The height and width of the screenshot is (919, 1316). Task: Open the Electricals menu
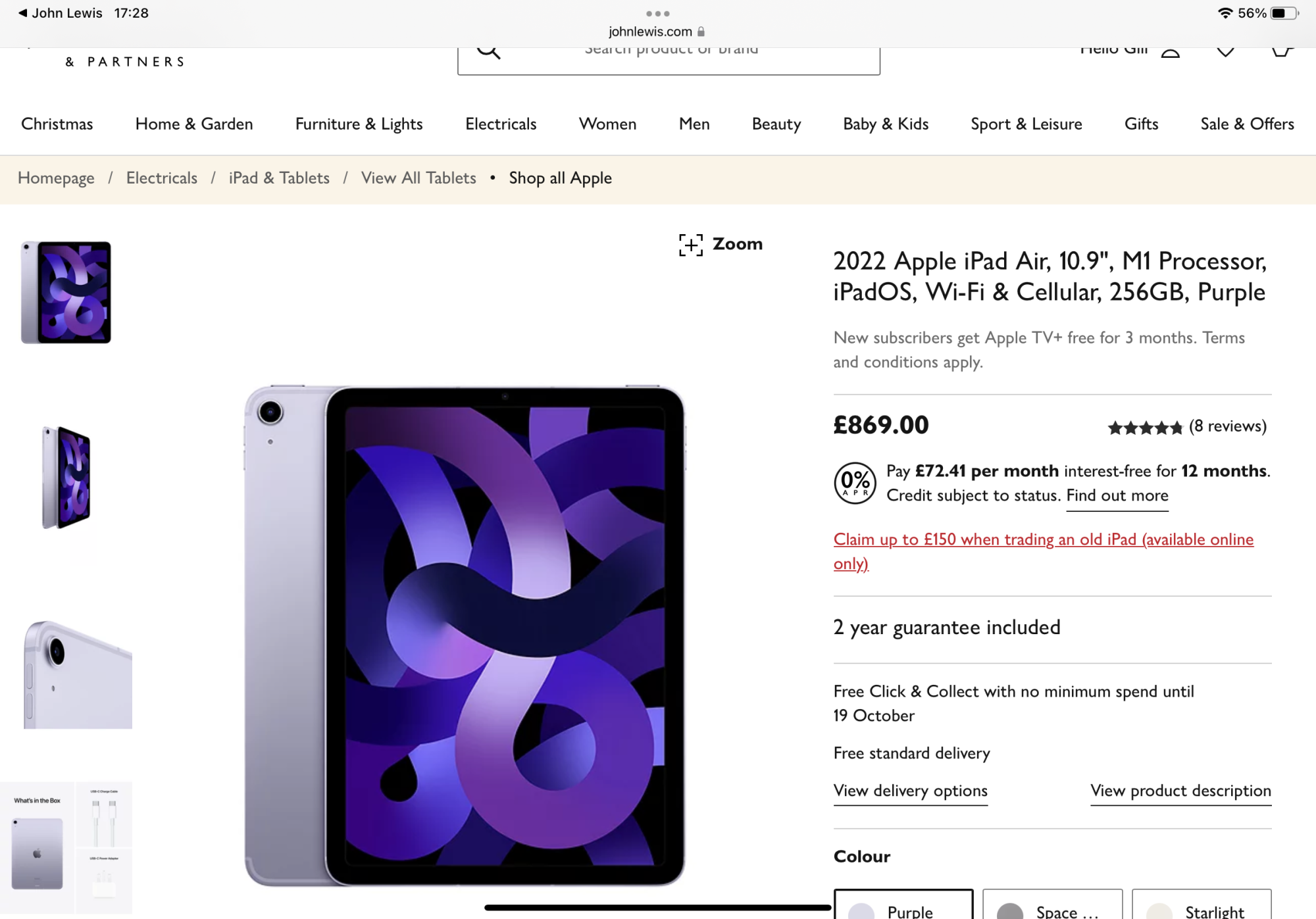501,124
